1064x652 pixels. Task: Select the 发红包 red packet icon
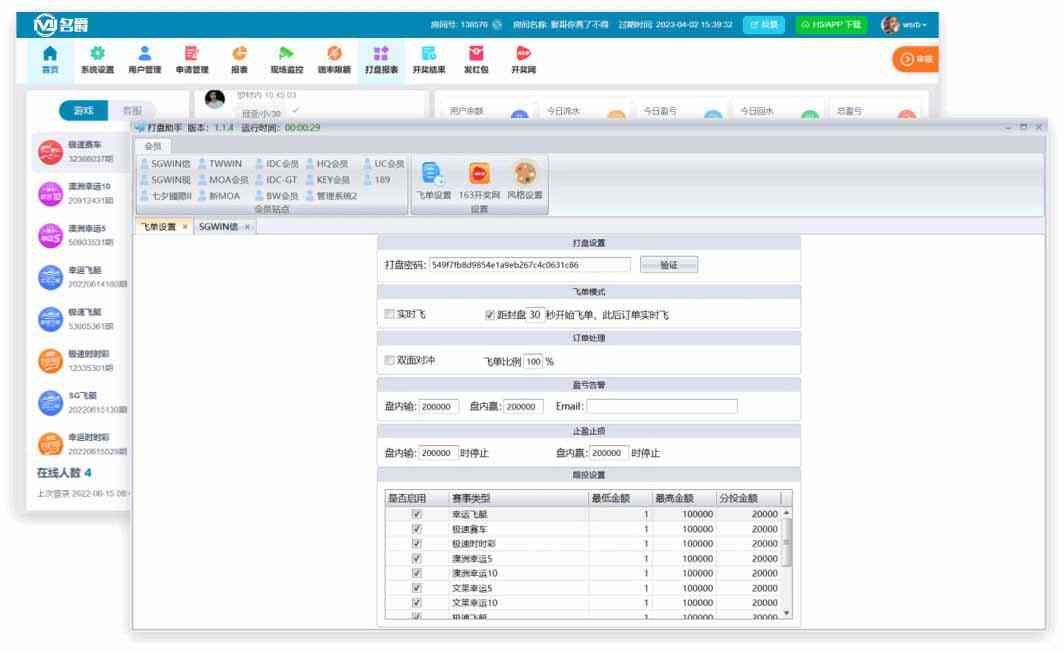(x=475, y=59)
